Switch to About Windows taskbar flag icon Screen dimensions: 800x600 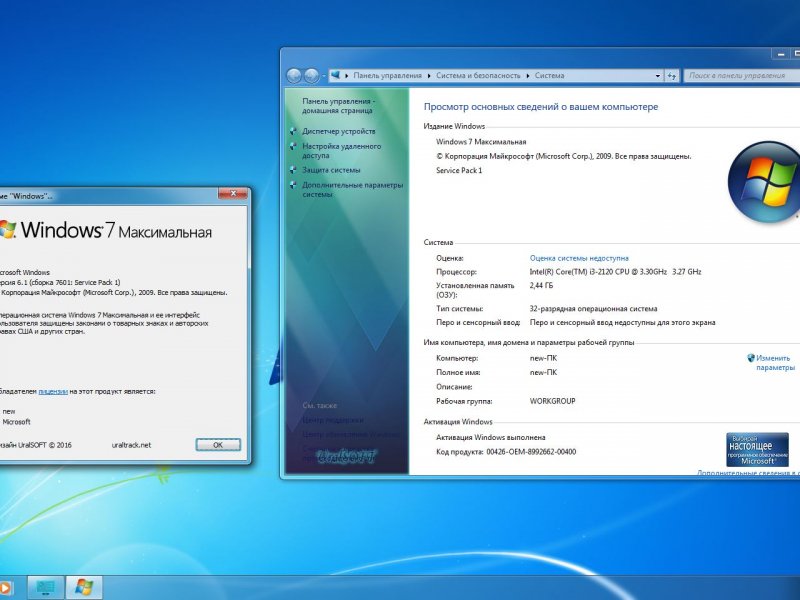point(84,587)
